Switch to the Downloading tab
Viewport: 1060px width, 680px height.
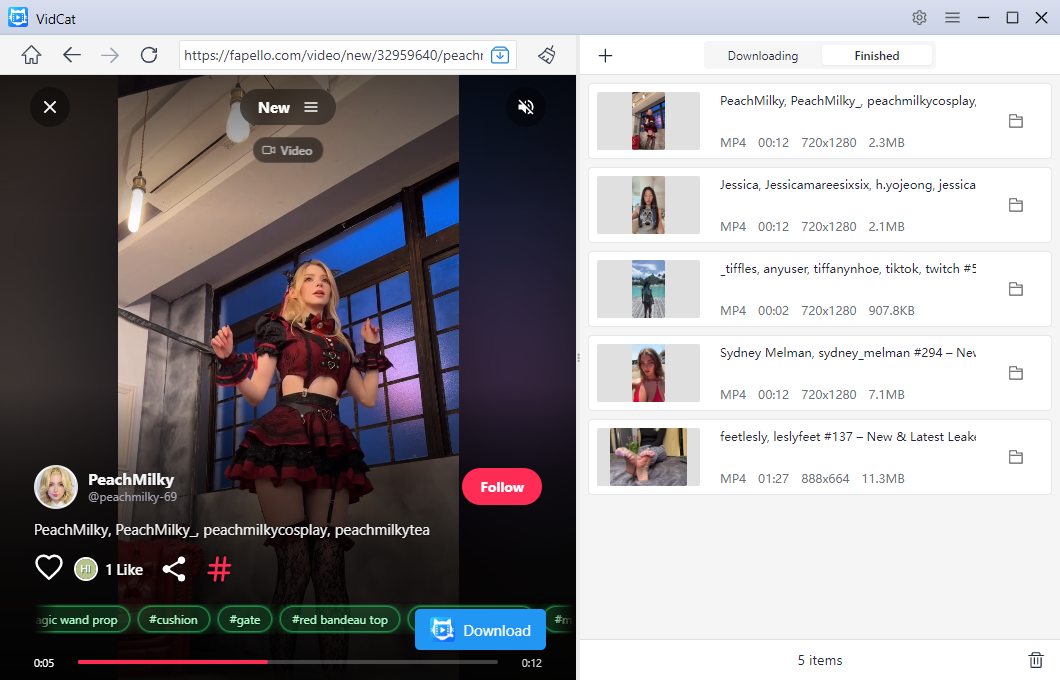[763, 55]
